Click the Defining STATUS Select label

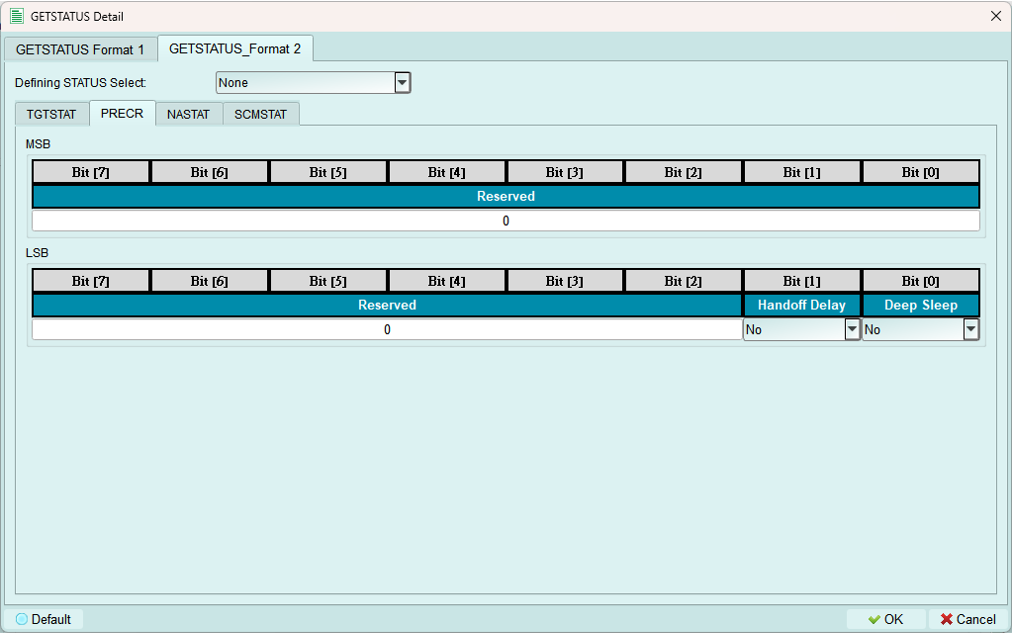pos(81,83)
